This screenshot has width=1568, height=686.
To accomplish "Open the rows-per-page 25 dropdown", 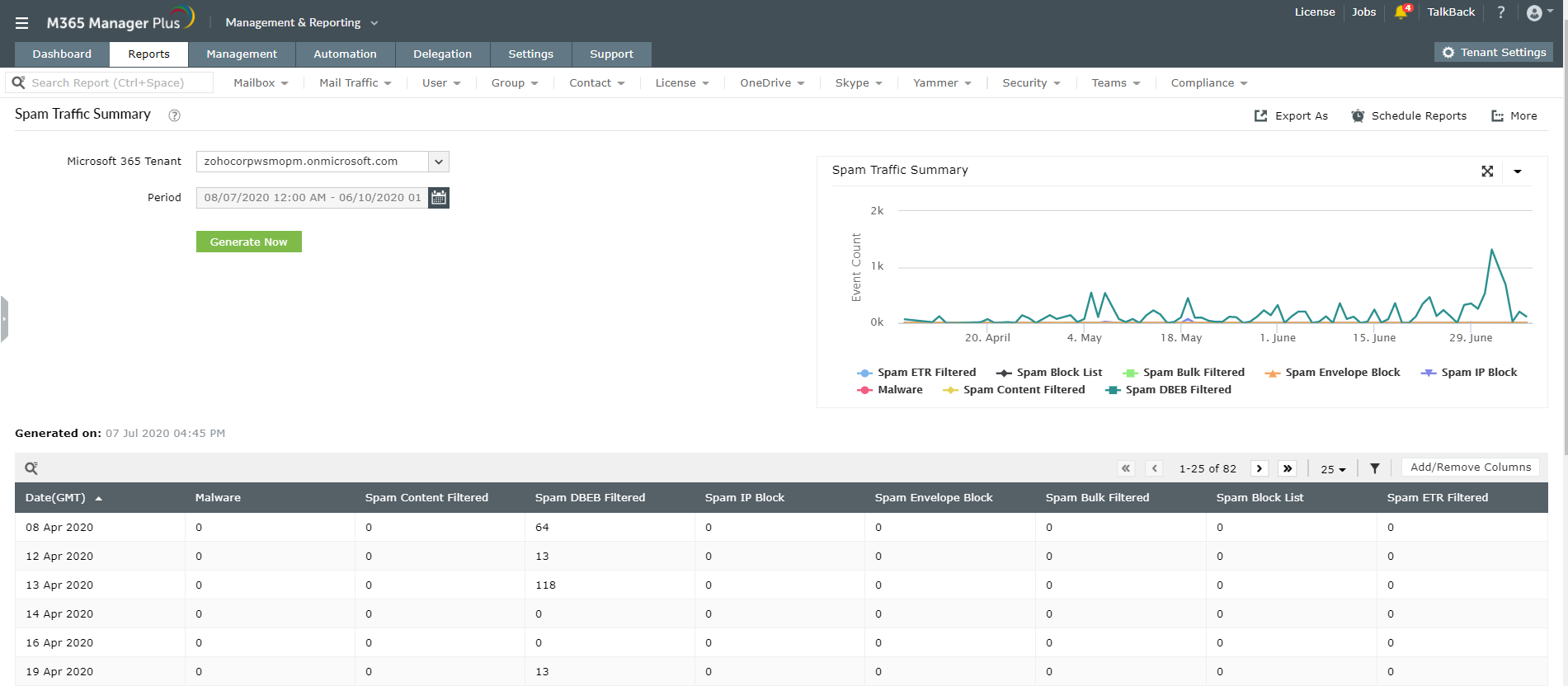I will click(x=1333, y=469).
